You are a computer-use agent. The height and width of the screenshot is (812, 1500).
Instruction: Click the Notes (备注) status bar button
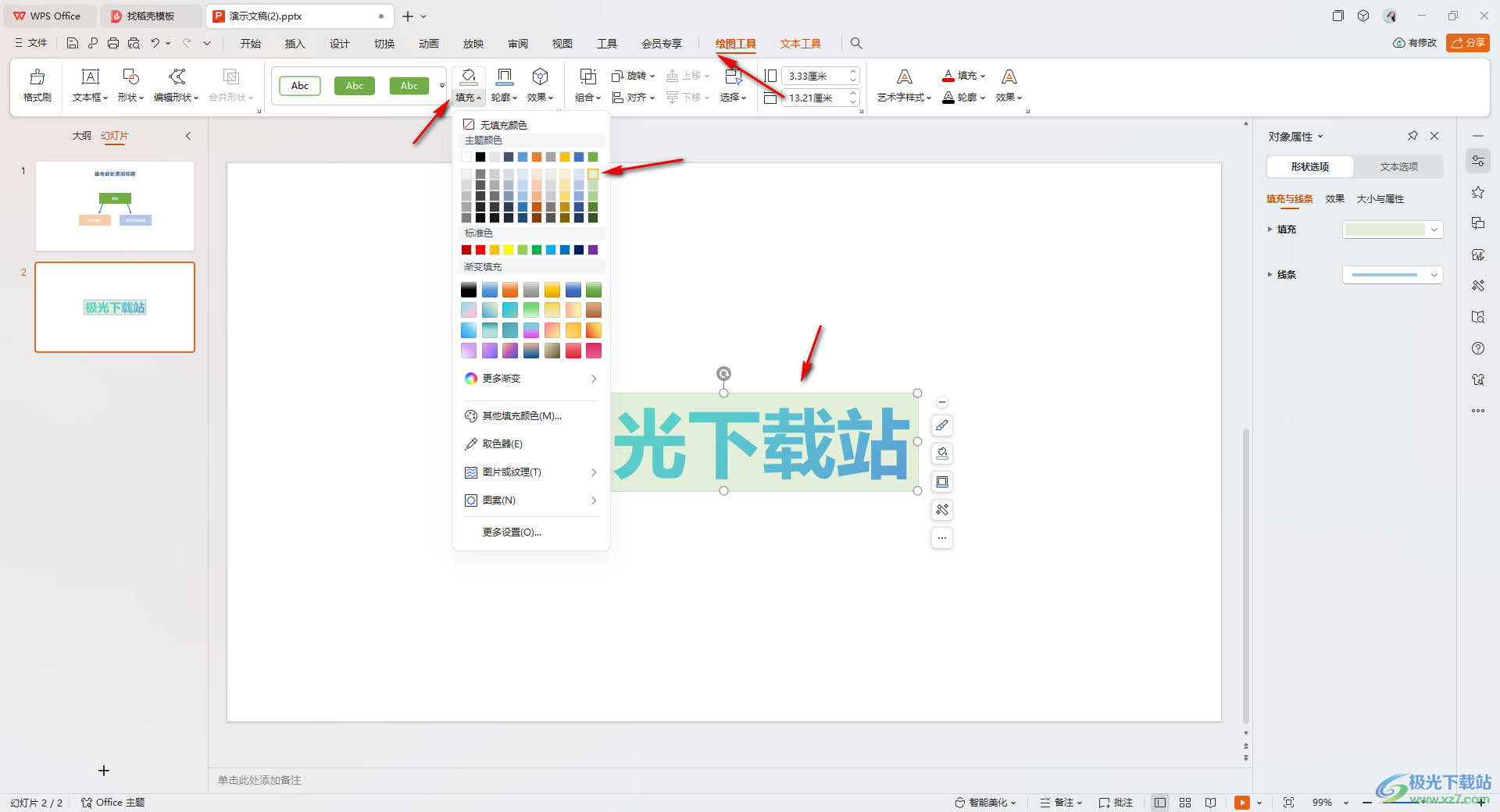click(x=1061, y=803)
